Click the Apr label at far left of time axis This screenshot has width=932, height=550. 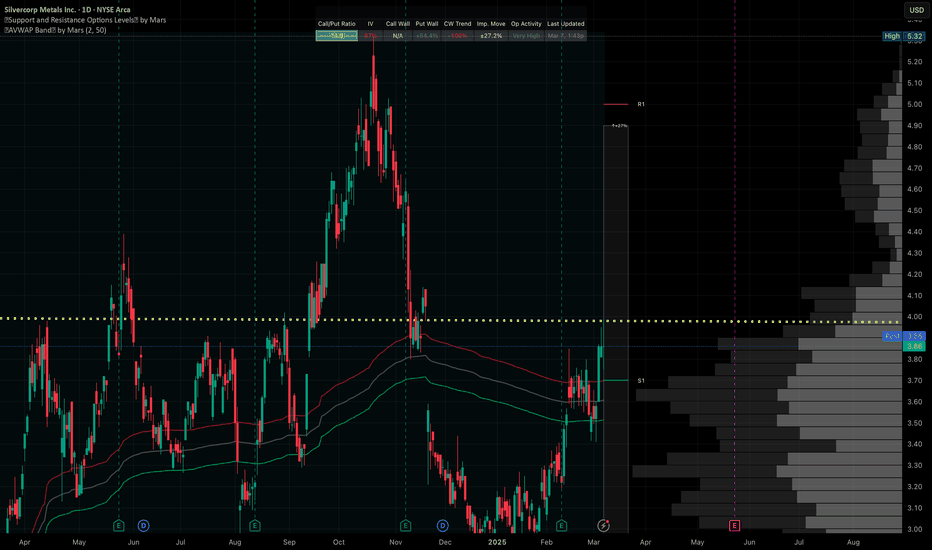click(x=24, y=542)
